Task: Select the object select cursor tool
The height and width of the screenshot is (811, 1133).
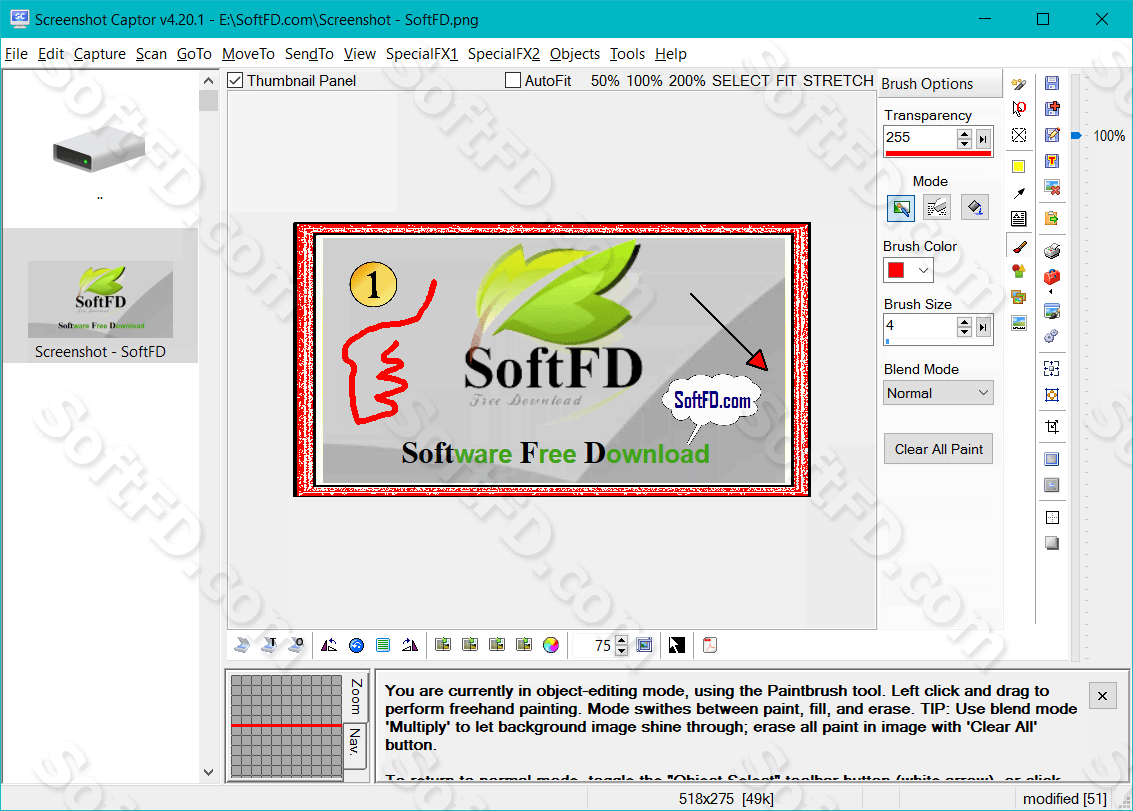Action: coord(1019,109)
